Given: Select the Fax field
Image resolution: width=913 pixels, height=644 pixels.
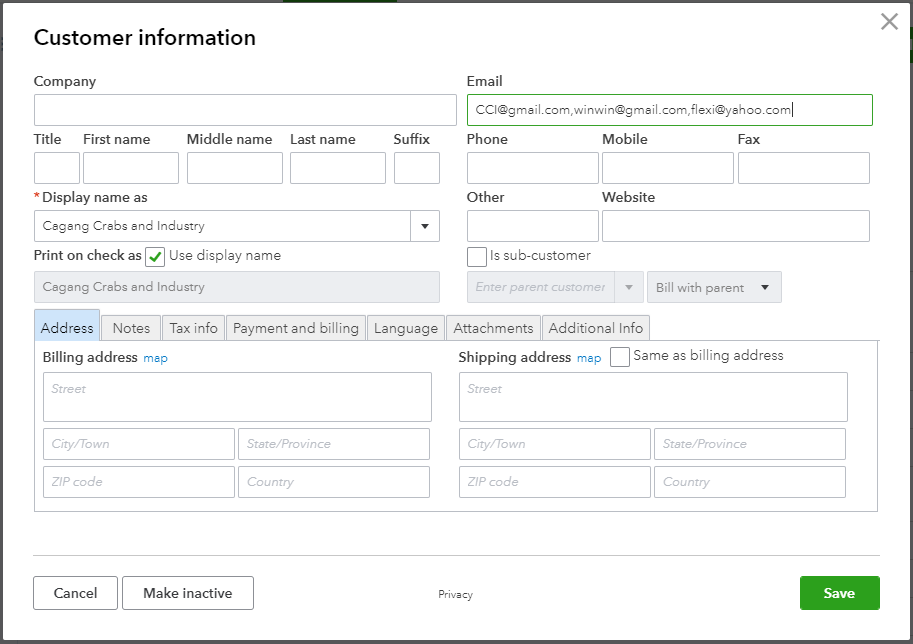Looking at the screenshot, I should (804, 168).
